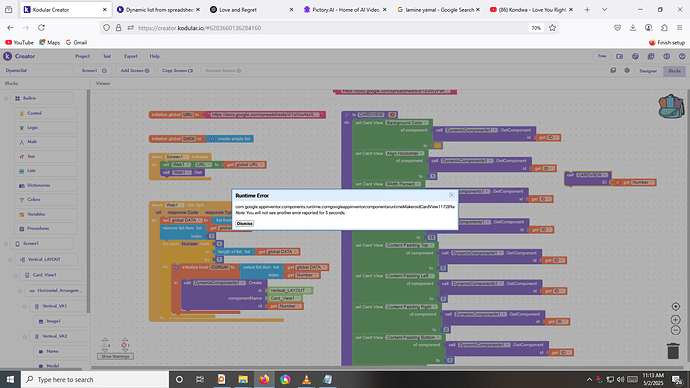Open the Background Color property dropdown block

(407, 123)
